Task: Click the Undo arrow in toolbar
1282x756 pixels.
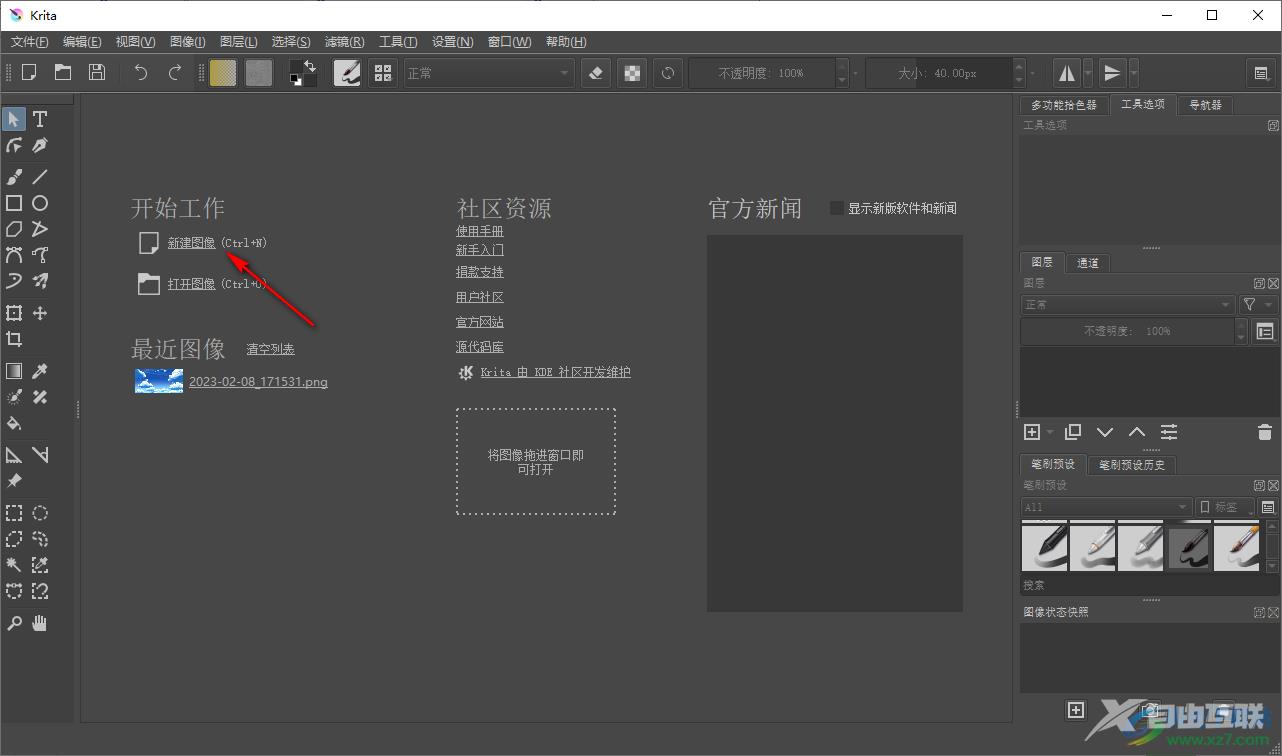Action: click(141, 72)
